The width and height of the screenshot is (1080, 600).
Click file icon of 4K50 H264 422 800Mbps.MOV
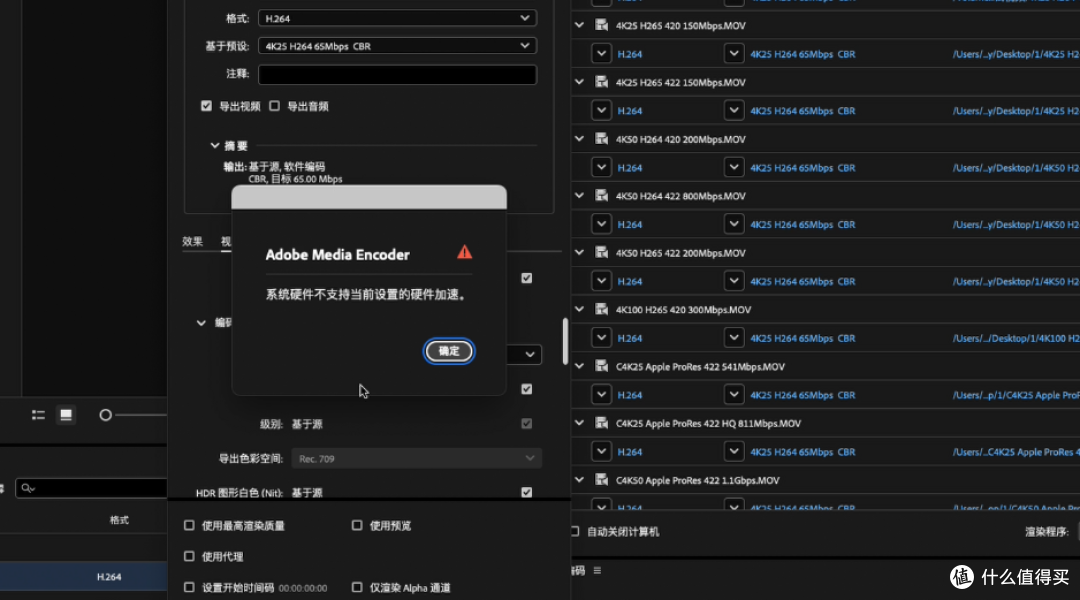click(601, 196)
